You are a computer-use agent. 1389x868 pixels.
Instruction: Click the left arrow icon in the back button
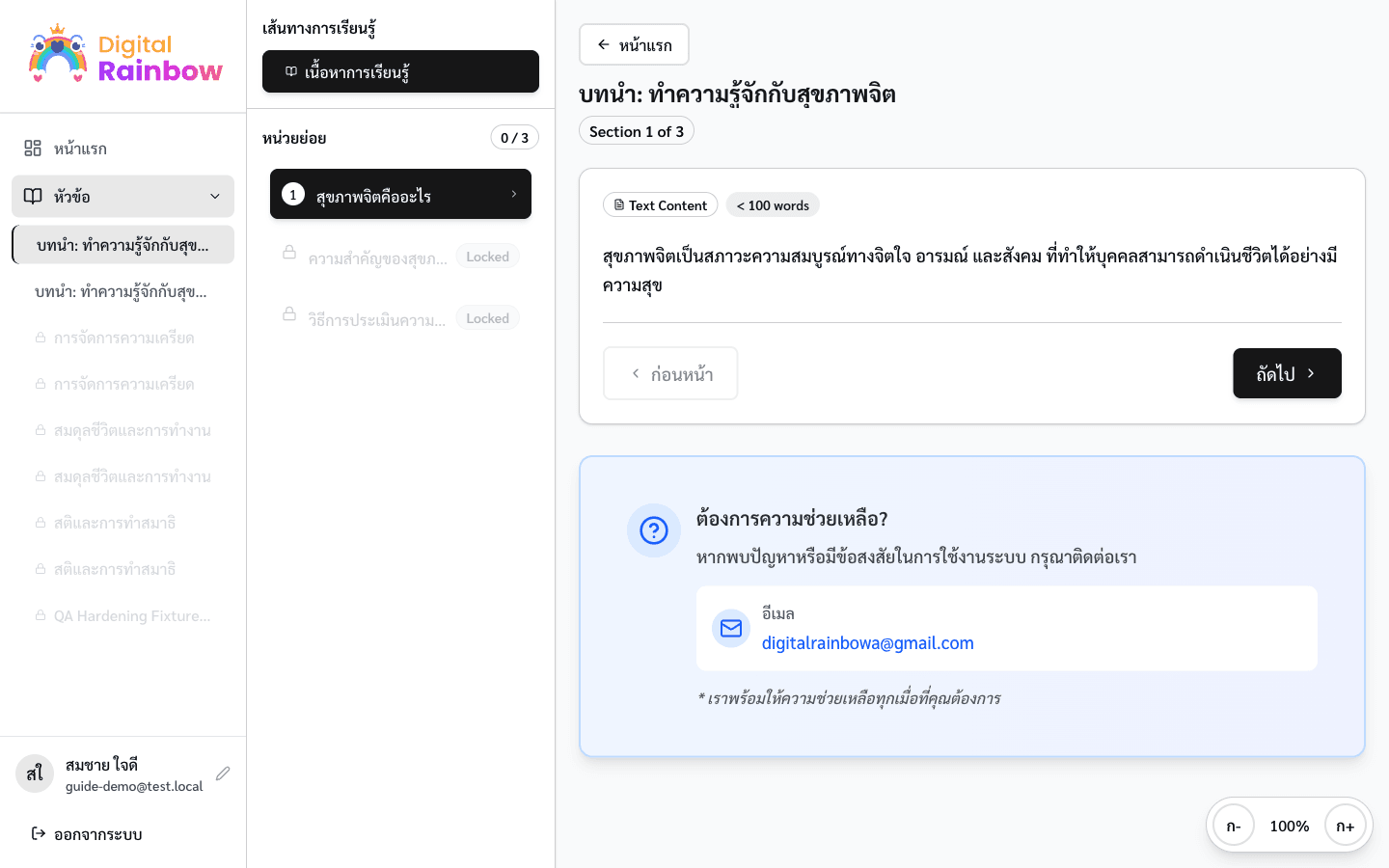tap(604, 44)
